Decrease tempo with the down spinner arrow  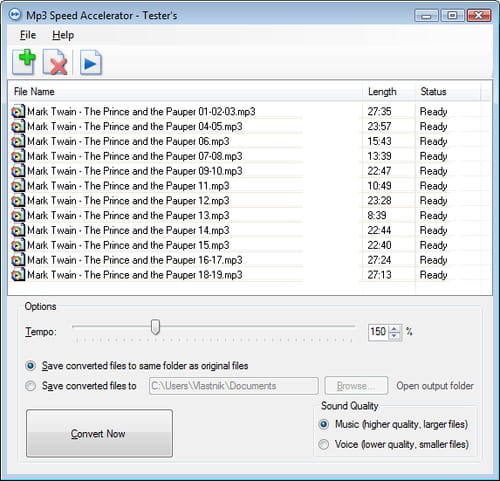point(395,335)
